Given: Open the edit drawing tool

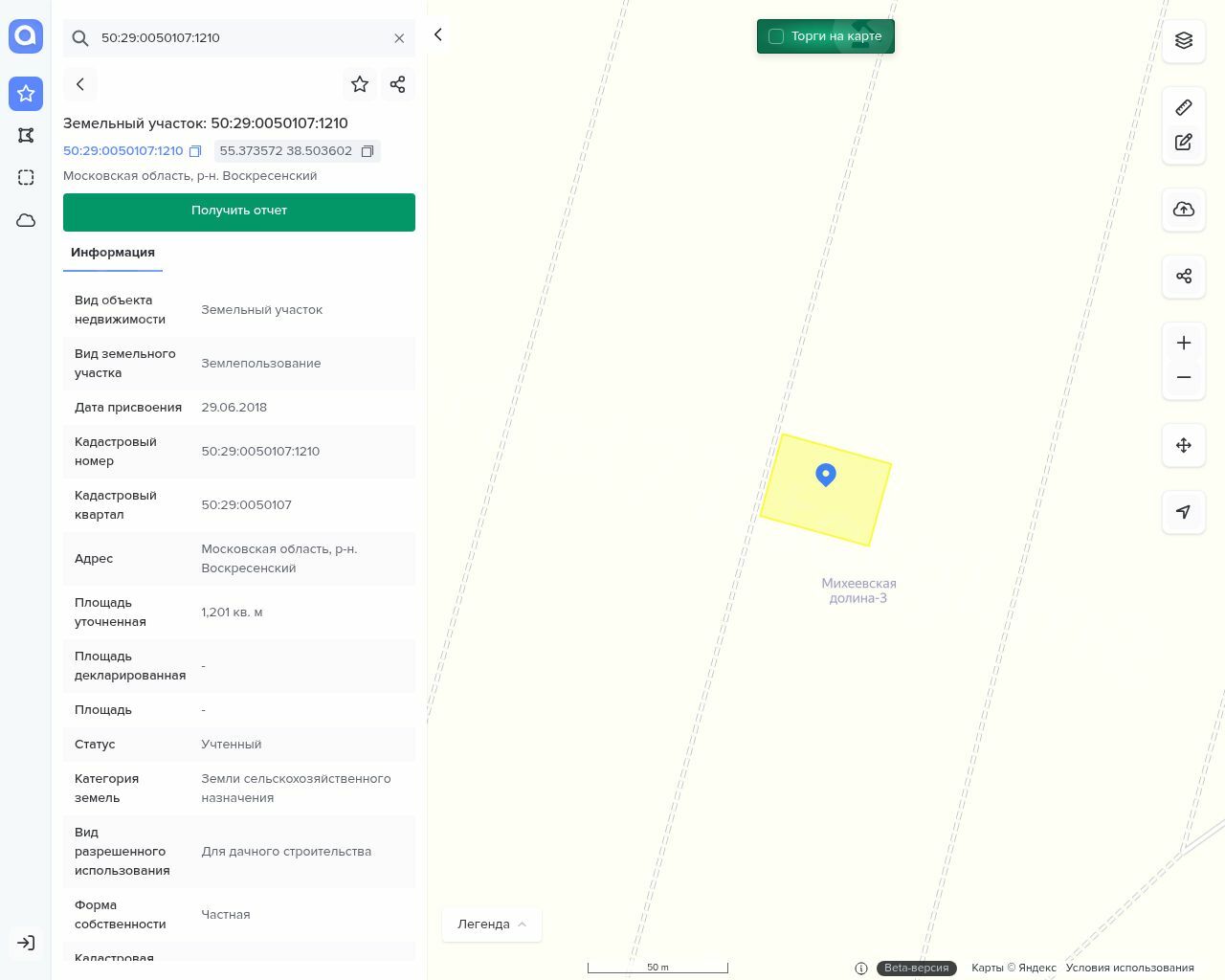Looking at the screenshot, I should (x=1184, y=143).
